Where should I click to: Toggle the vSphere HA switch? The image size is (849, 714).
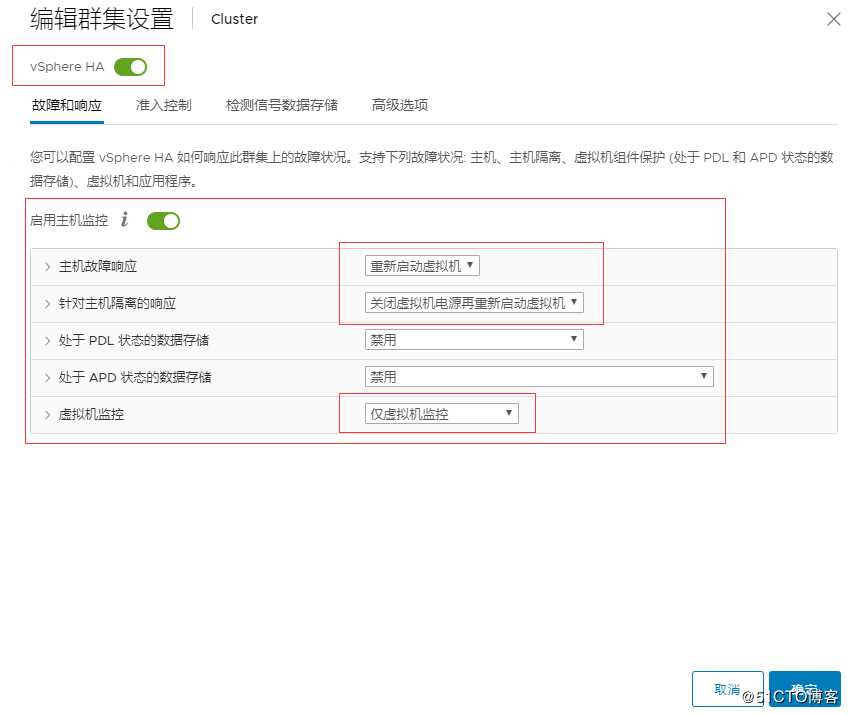point(130,67)
